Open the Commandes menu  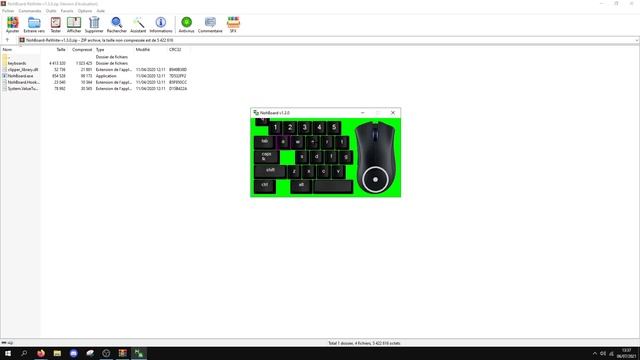coord(30,11)
